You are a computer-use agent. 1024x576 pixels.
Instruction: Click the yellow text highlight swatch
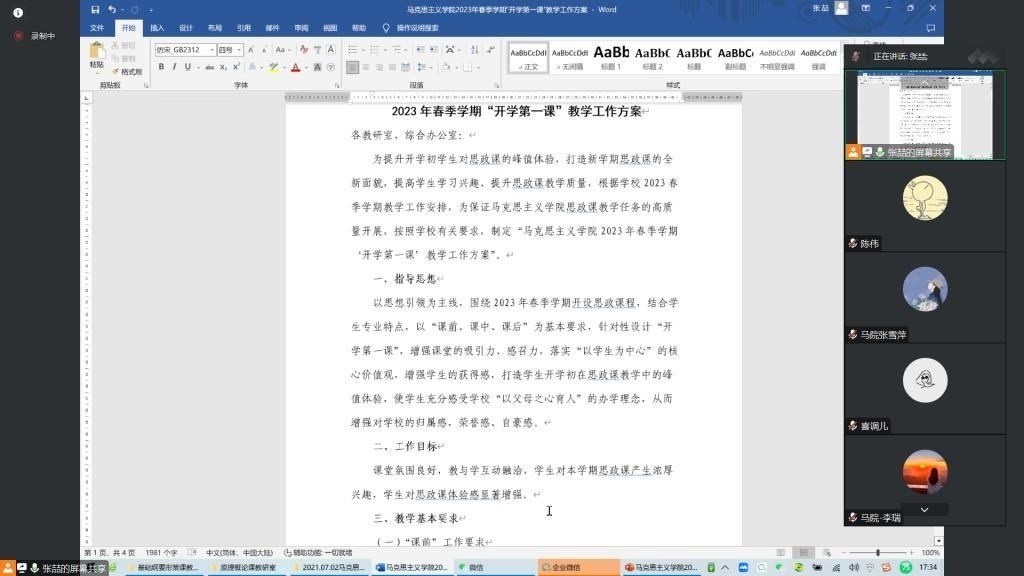tap(274, 67)
